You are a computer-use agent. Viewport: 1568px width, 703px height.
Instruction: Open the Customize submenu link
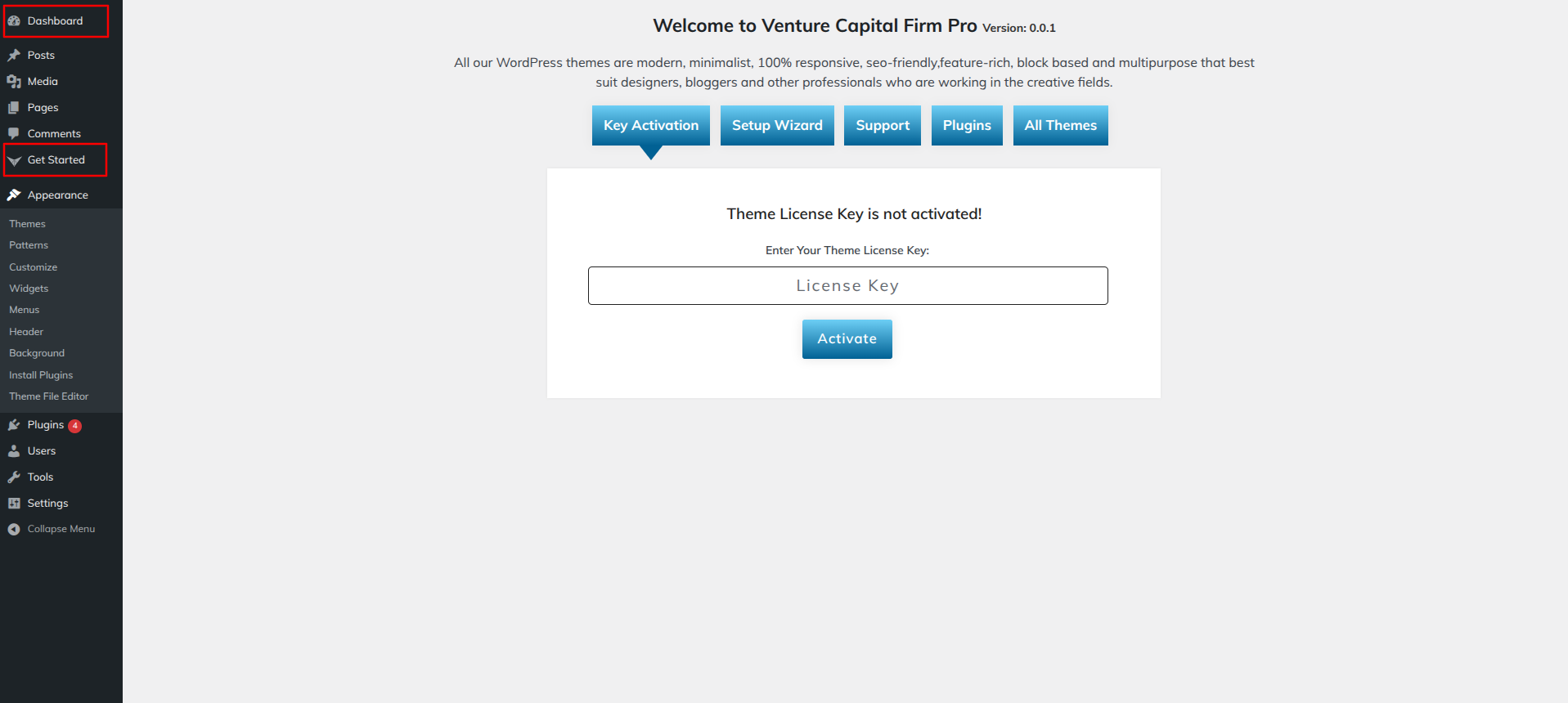34,267
